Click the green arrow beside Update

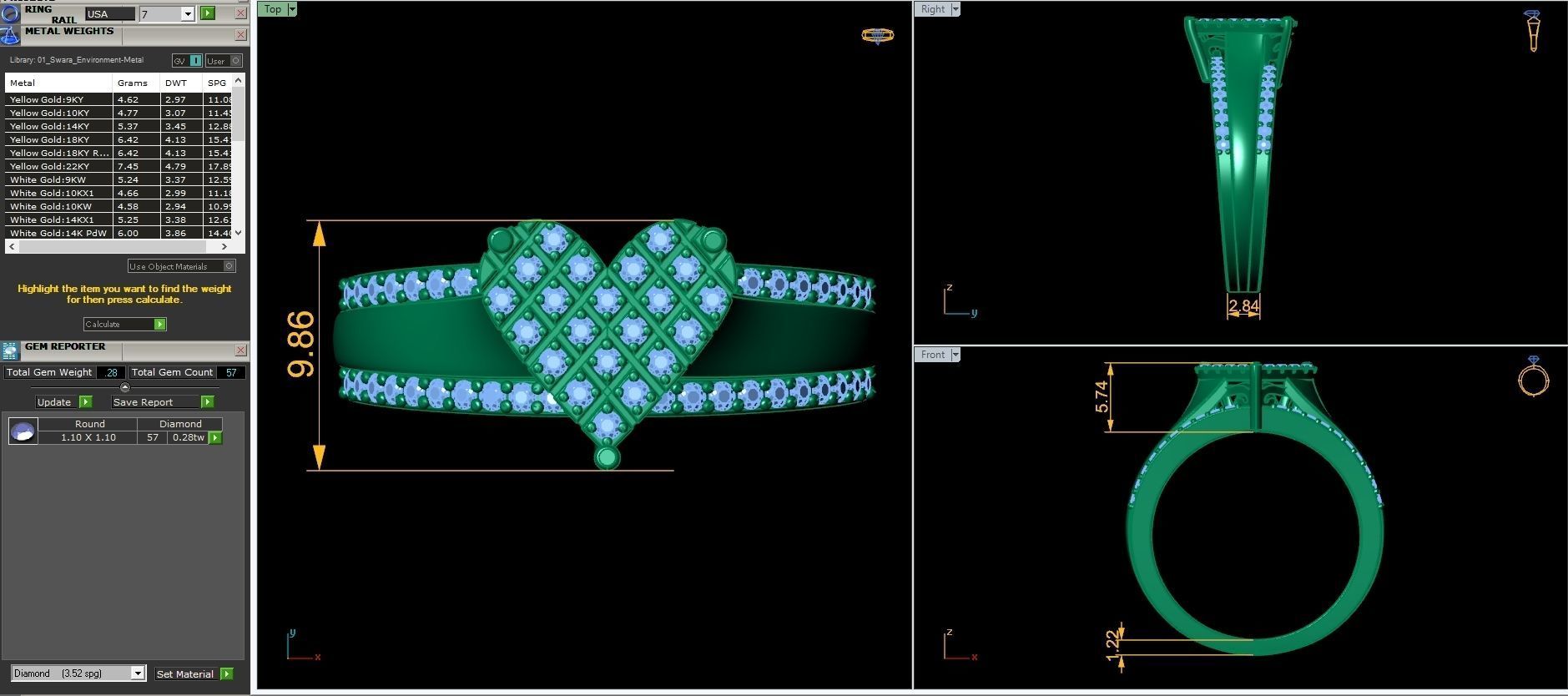point(85,402)
